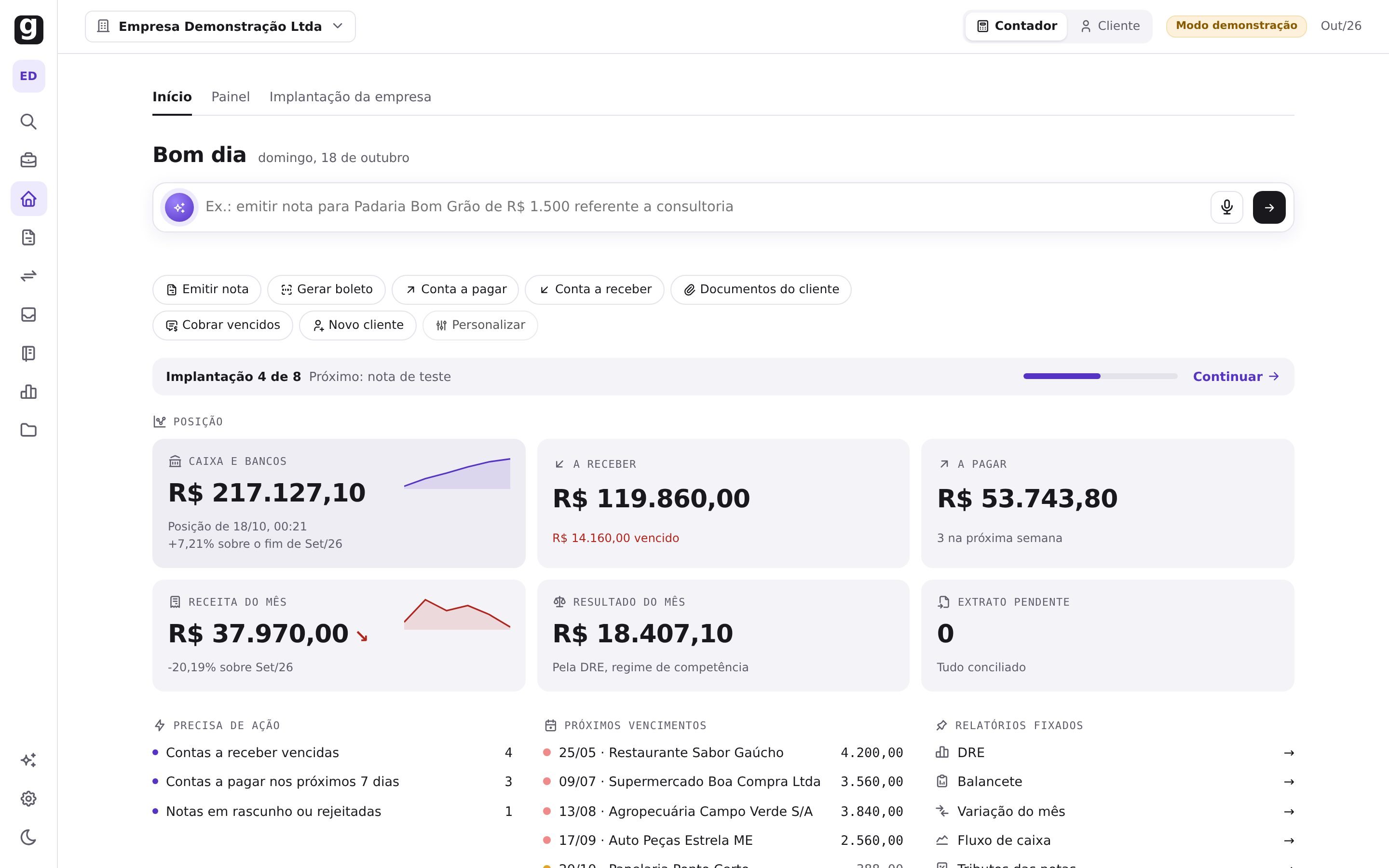1389x868 pixels.
Task: Click the g logo in the sidebar
Action: [29, 29]
